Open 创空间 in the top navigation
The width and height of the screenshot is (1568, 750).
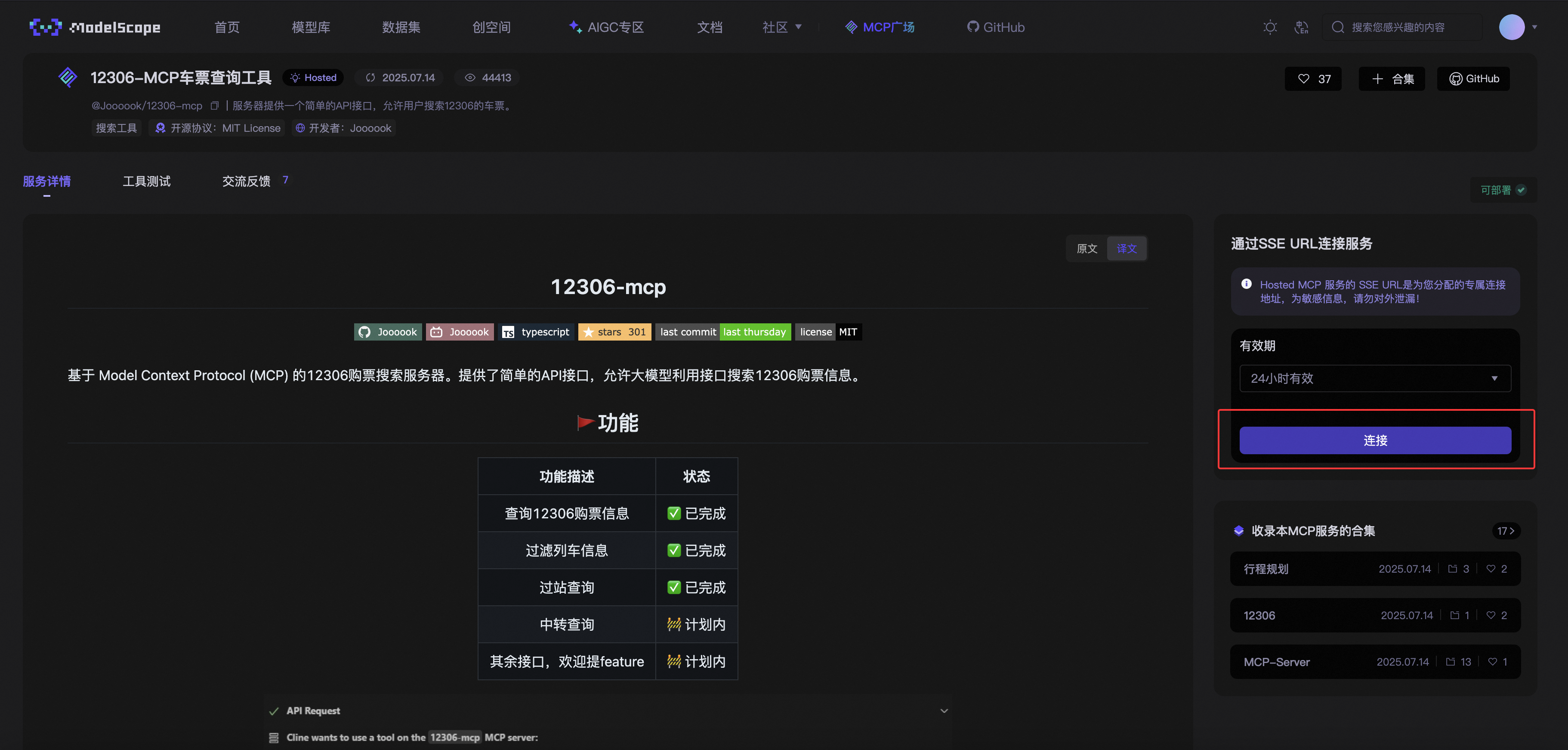(x=492, y=27)
